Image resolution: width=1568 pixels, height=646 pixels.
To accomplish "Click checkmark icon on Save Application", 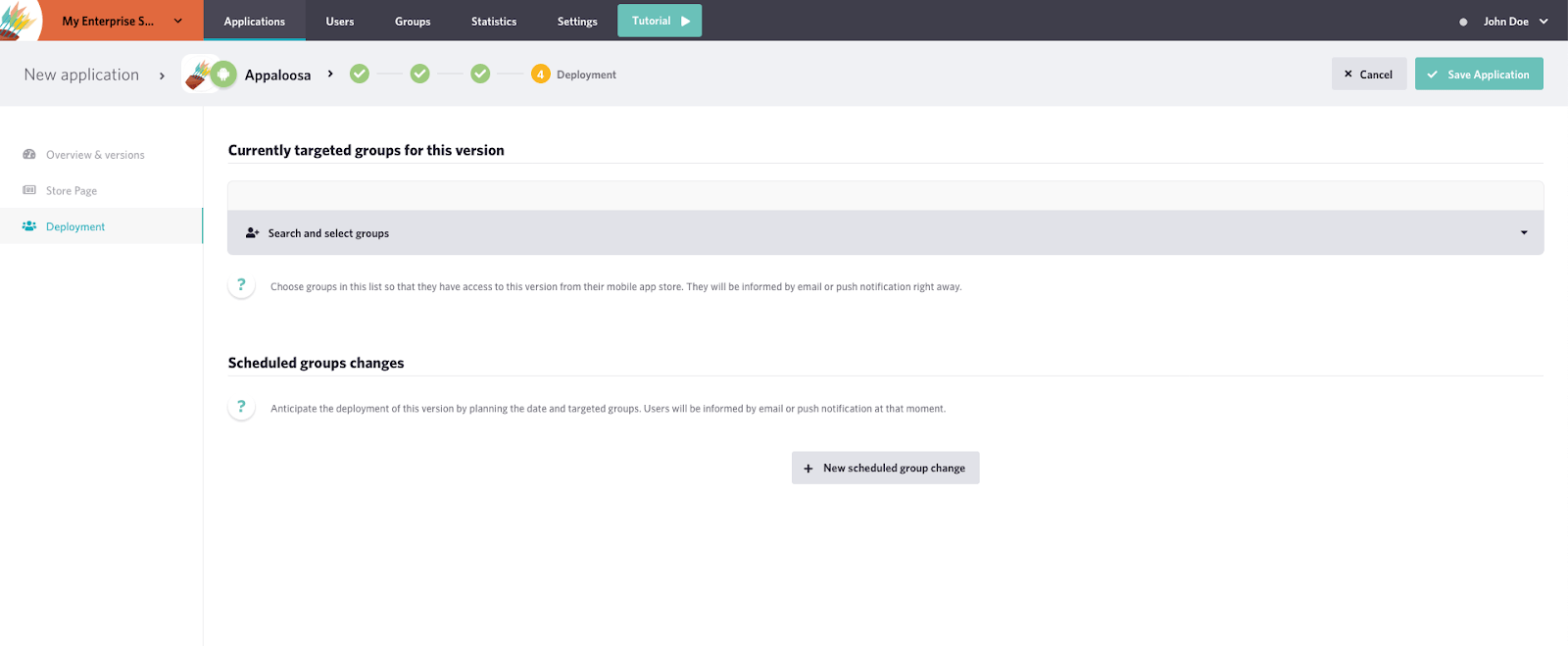I will (1433, 75).
